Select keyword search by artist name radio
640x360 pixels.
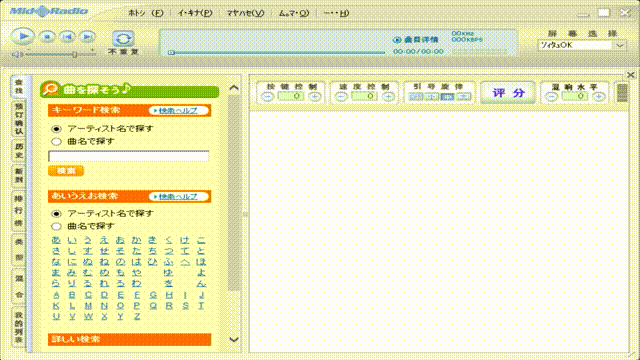(56, 129)
